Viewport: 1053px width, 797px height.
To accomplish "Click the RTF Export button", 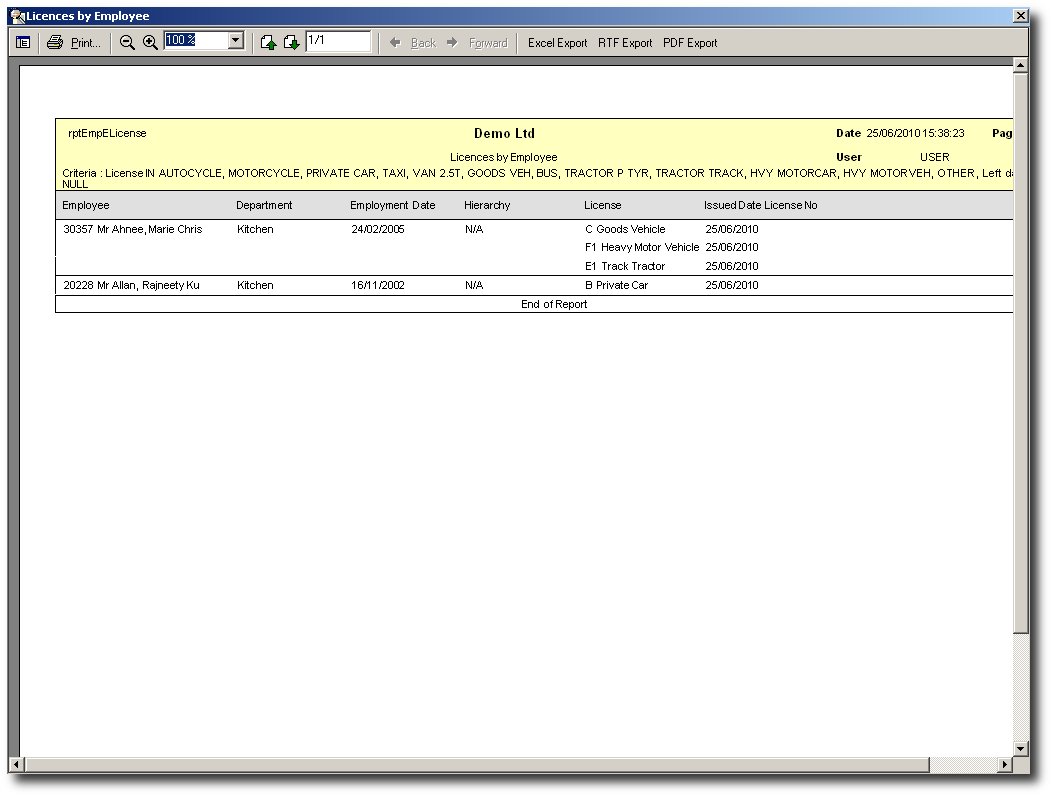I will (625, 43).
